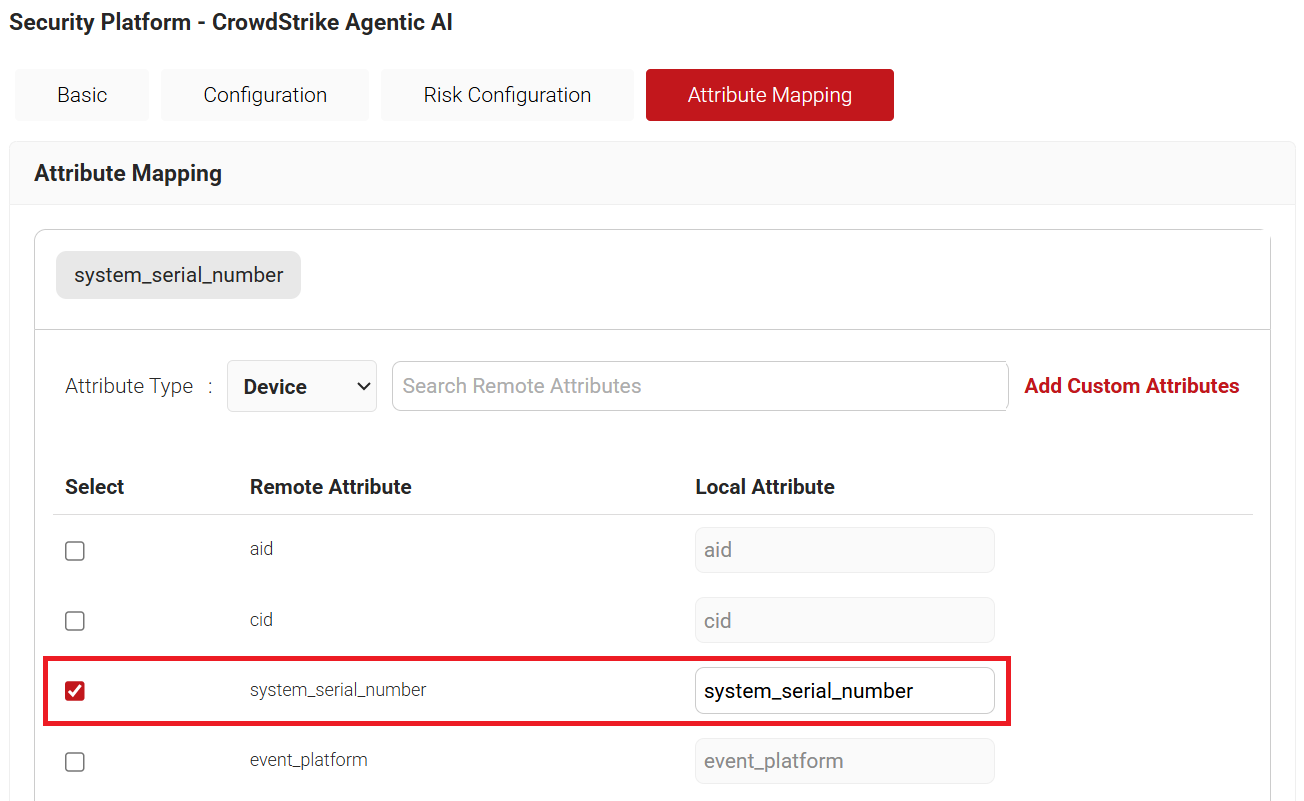Switch to the Basic tab
Viewport: 1304px width, 801px height.
(x=82, y=95)
